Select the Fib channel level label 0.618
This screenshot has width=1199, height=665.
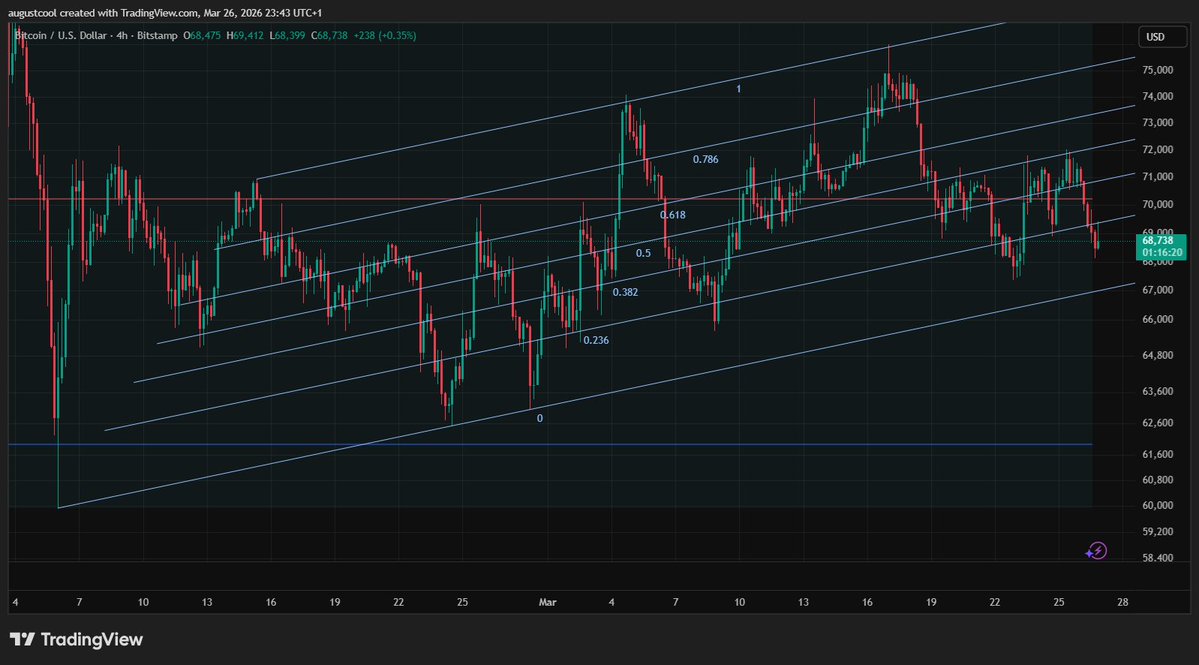tap(673, 215)
